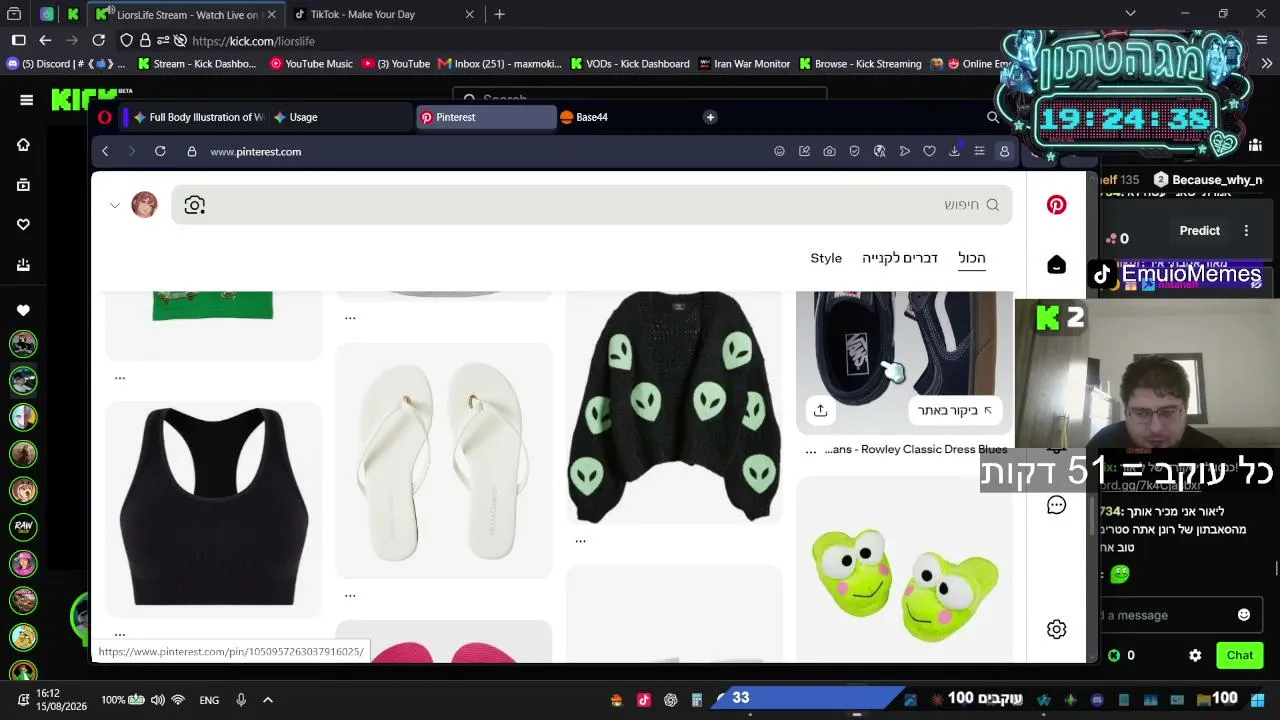The image size is (1280, 720).
Task: Open Pinterest messages chat bubble icon
Action: point(1056,505)
